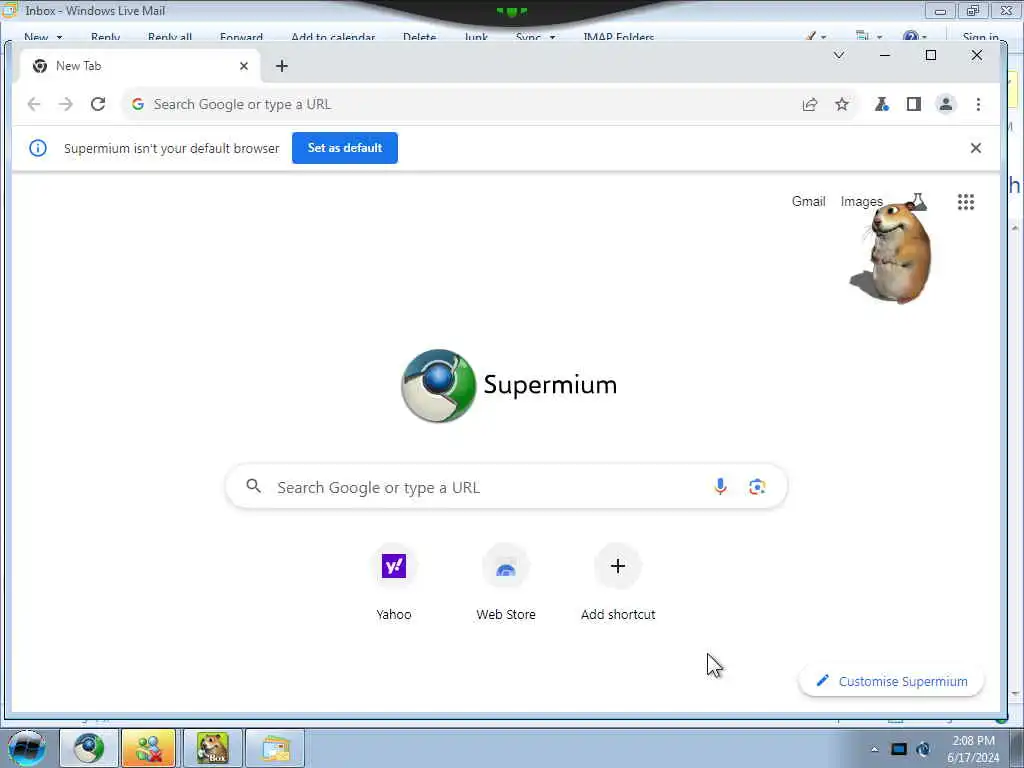
Task: Open the profile avatar icon
Action: pos(946,104)
